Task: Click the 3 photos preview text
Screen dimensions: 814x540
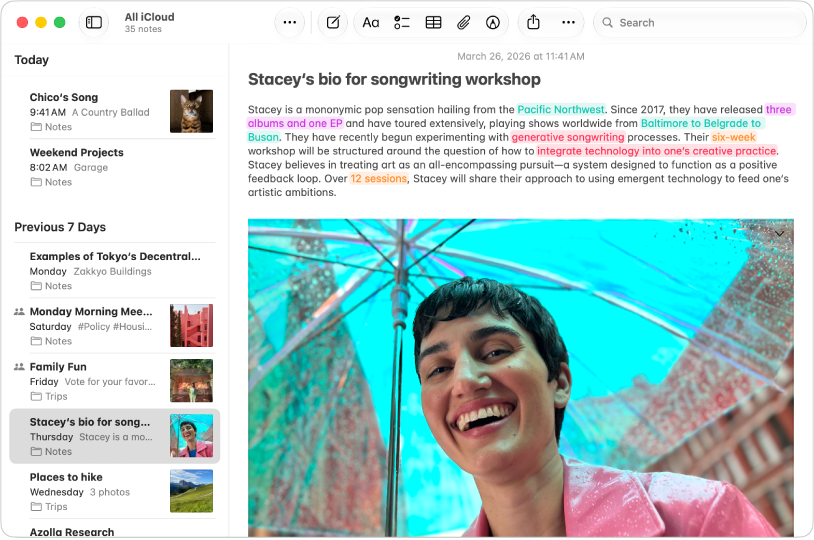Action: tap(110, 492)
